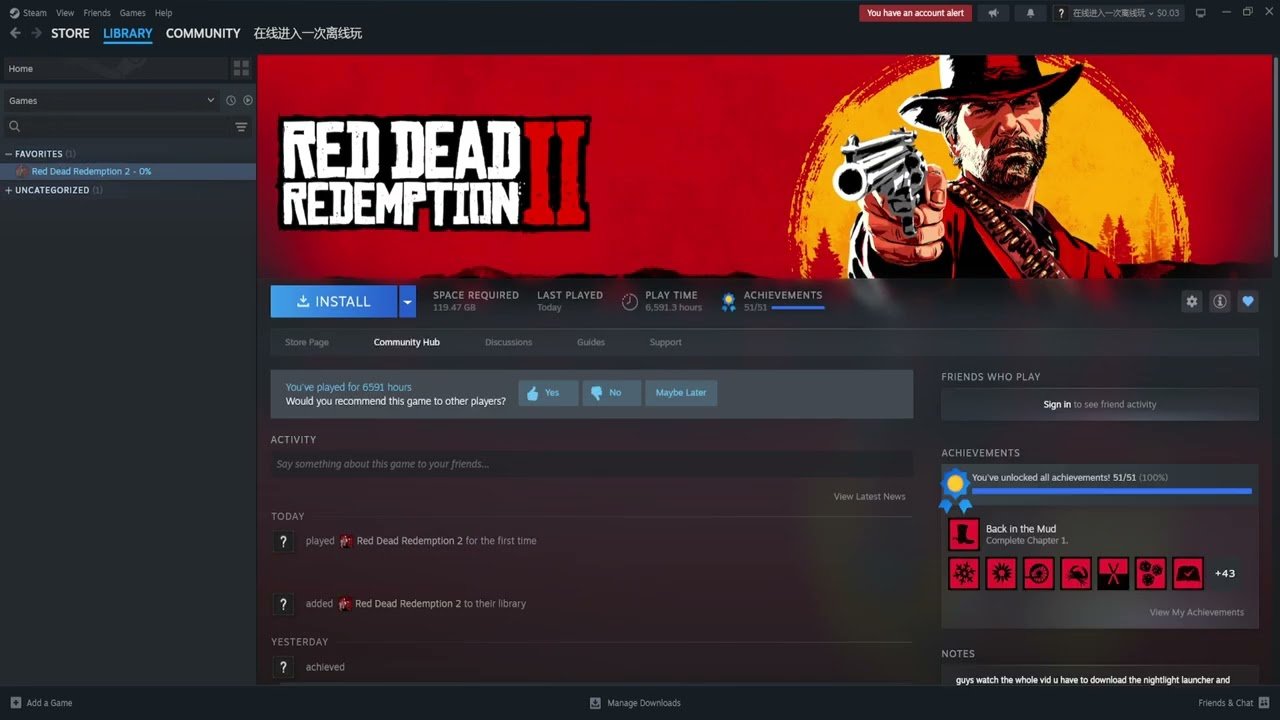This screenshot has height=720, width=1280.
Task: Click the account alert red button
Action: pyautogui.click(x=915, y=13)
